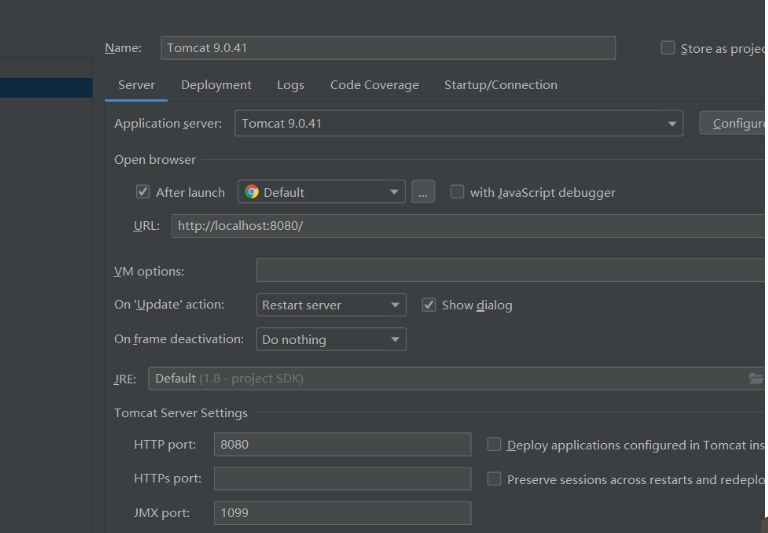Toggle the After launch checkbox
768x533 pixels.
(x=143, y=192)
